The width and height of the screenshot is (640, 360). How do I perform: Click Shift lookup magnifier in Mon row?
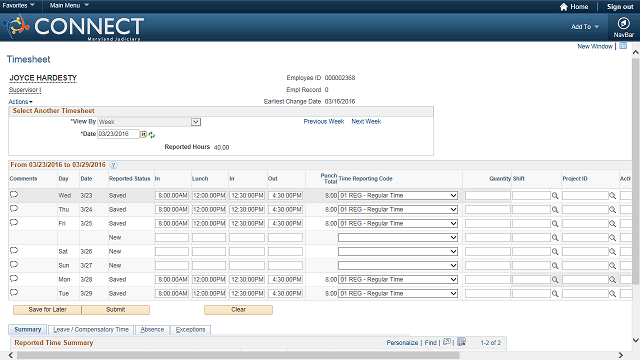[x=555, y=280]
